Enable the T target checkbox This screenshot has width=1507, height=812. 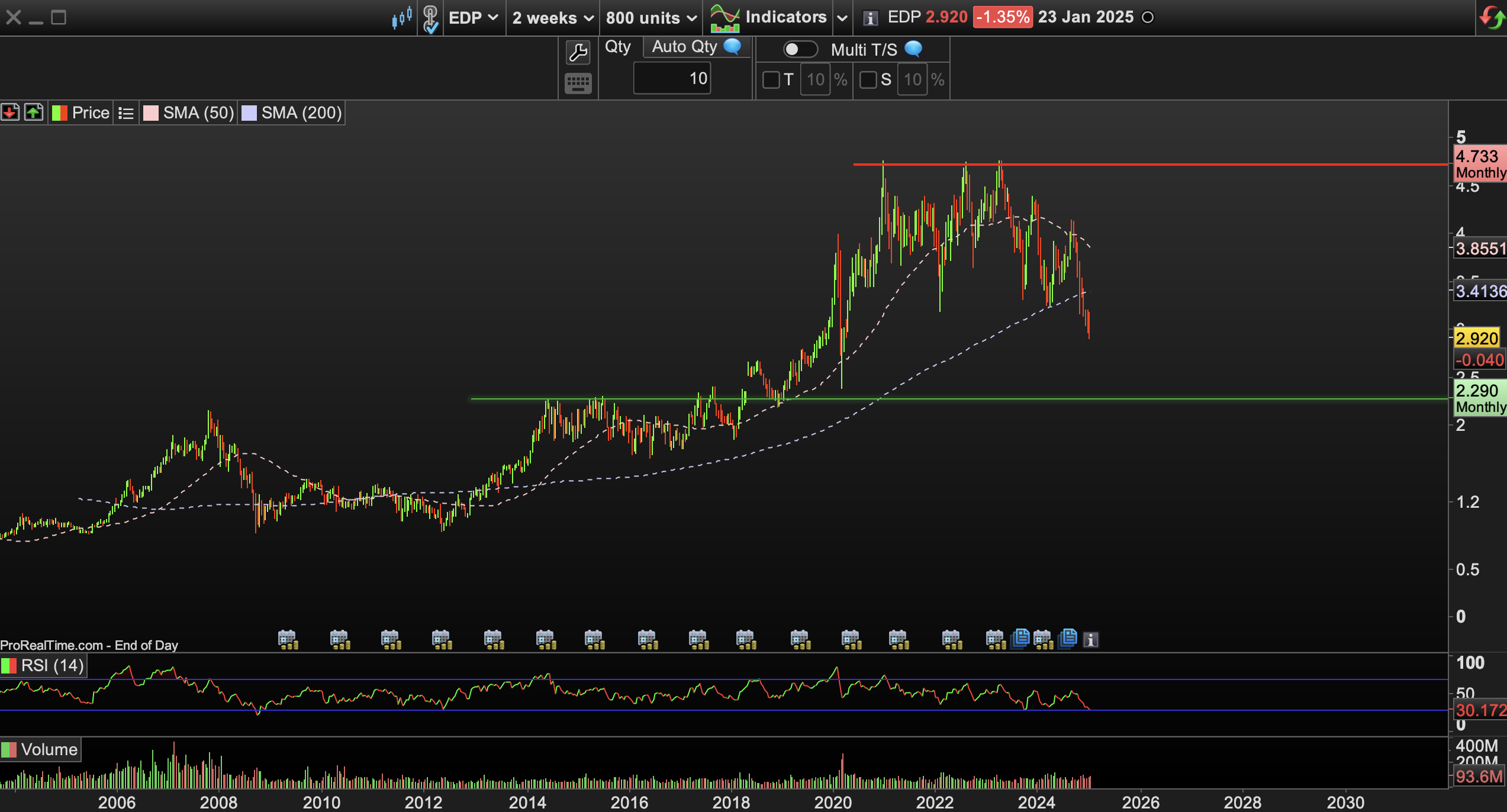pyautogui.click(x=771, y=80)
